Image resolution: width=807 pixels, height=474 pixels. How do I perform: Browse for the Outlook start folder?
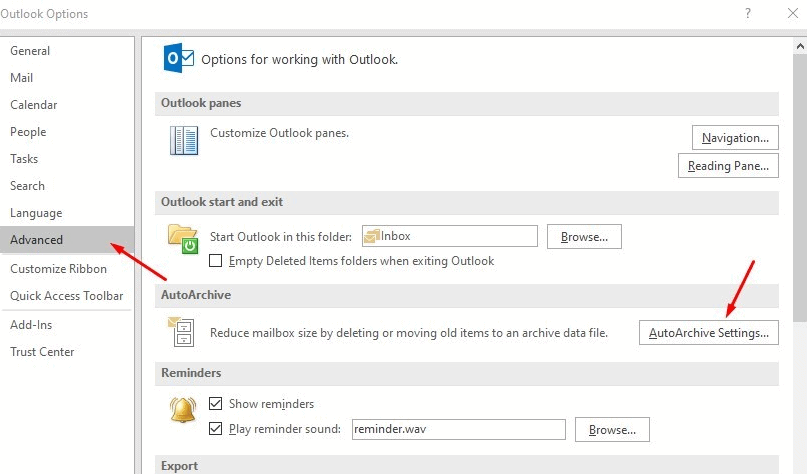584,237
